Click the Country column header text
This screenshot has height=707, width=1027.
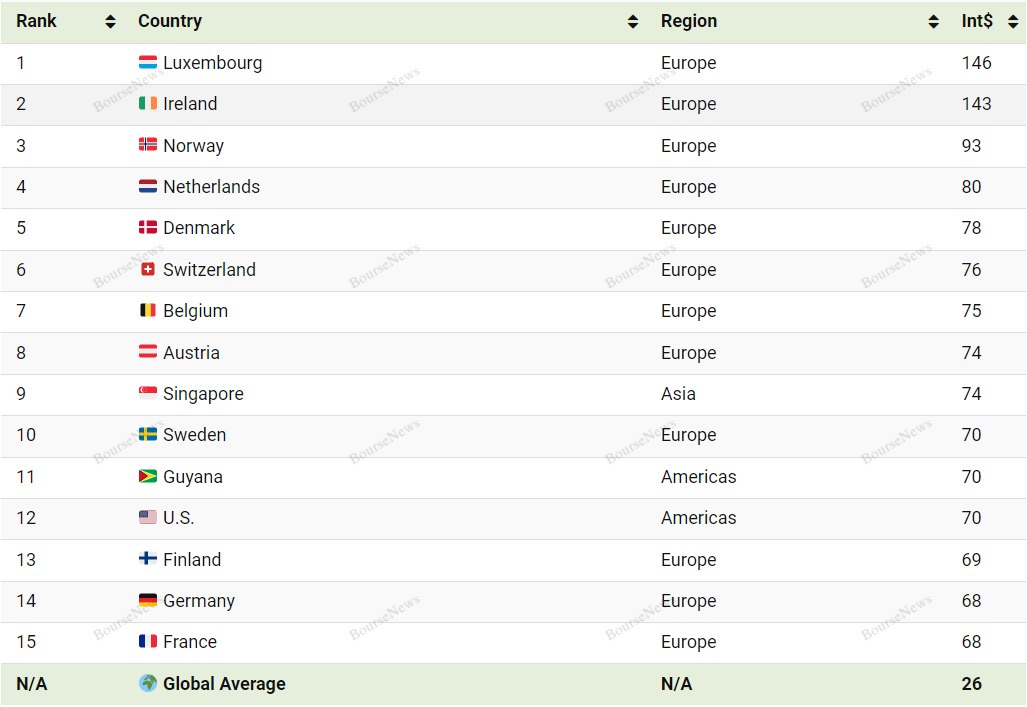(170, 21)
